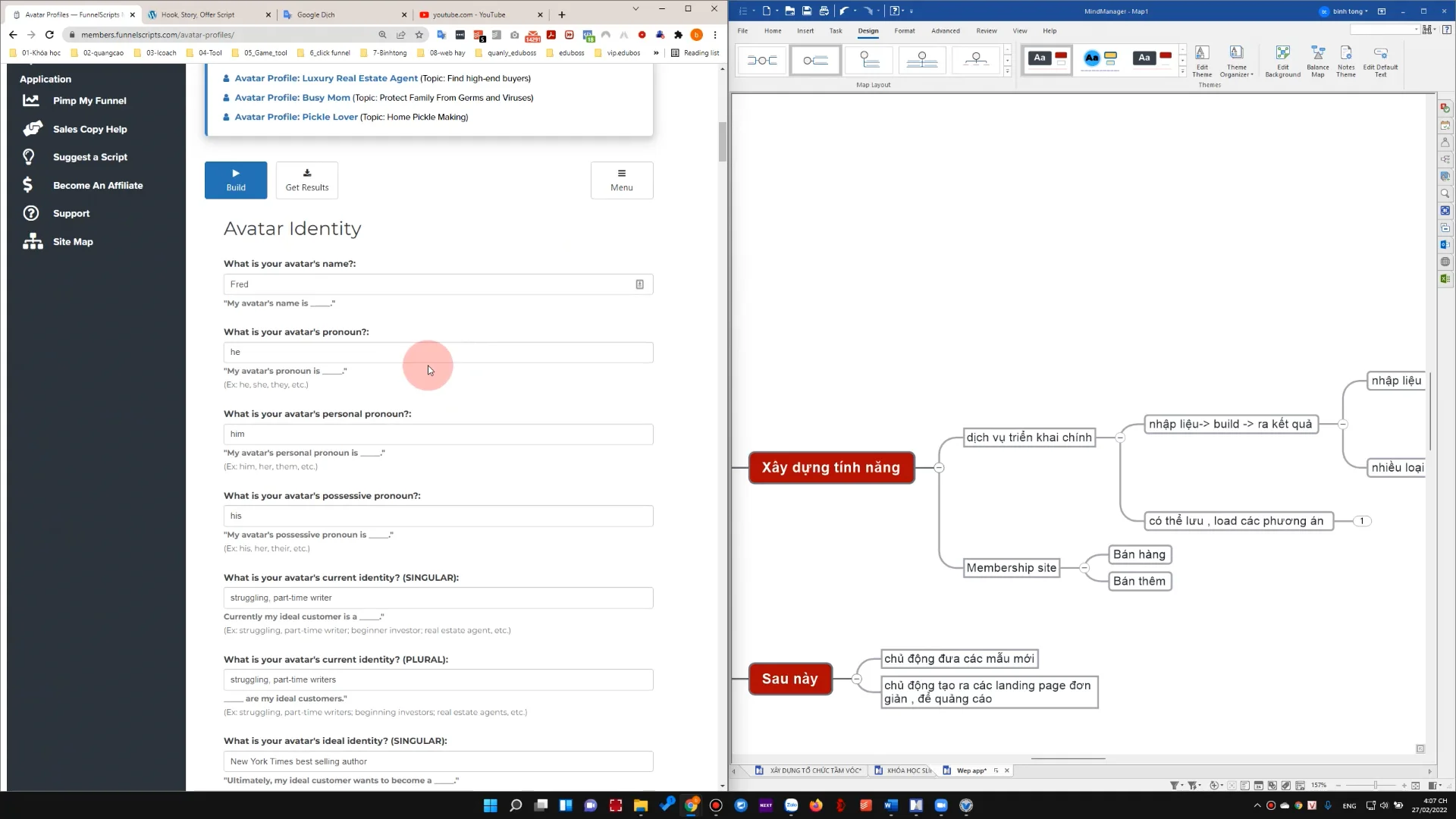Open the Menu button on the page

pyautogui.click(x=622, y=180)
